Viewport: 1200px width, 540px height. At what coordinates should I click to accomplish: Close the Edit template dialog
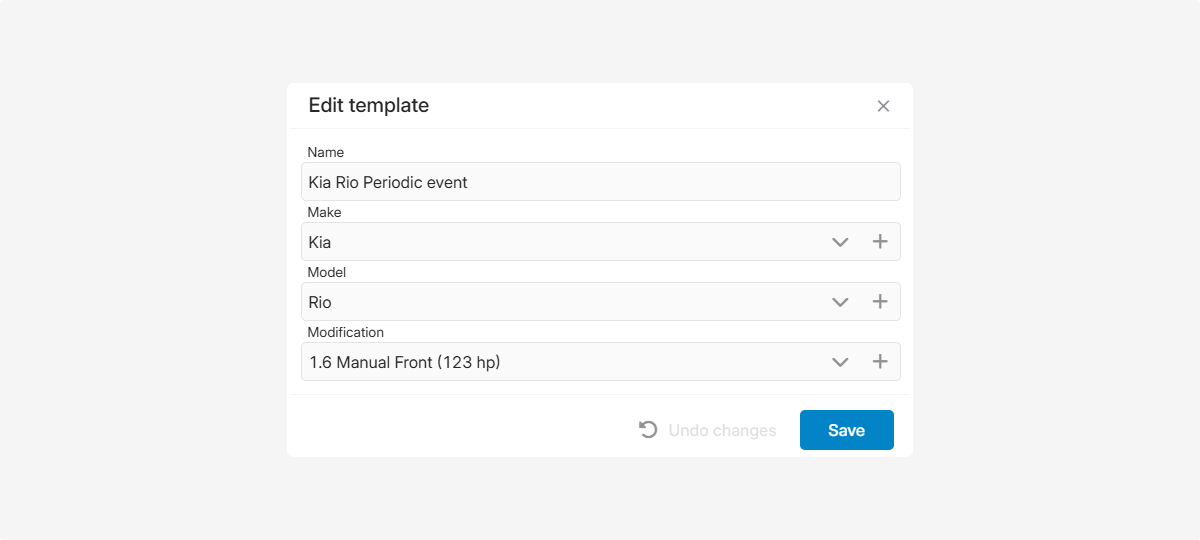pyautogui.click(x=883, y=106)
